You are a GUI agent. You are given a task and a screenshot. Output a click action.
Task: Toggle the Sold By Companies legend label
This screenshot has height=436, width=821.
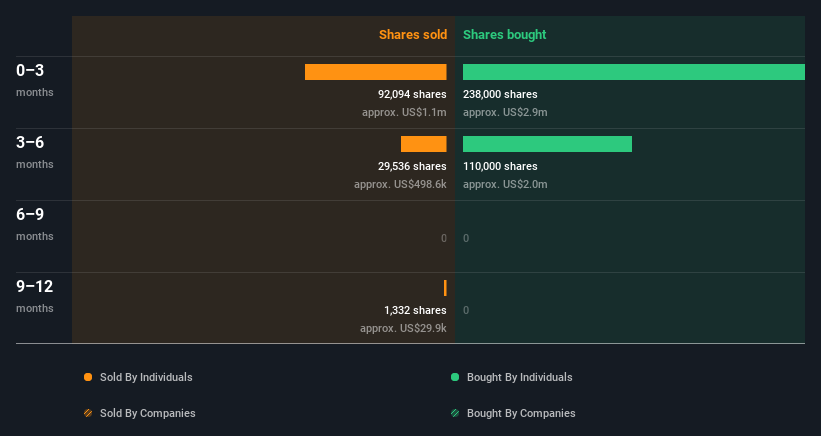148,413
